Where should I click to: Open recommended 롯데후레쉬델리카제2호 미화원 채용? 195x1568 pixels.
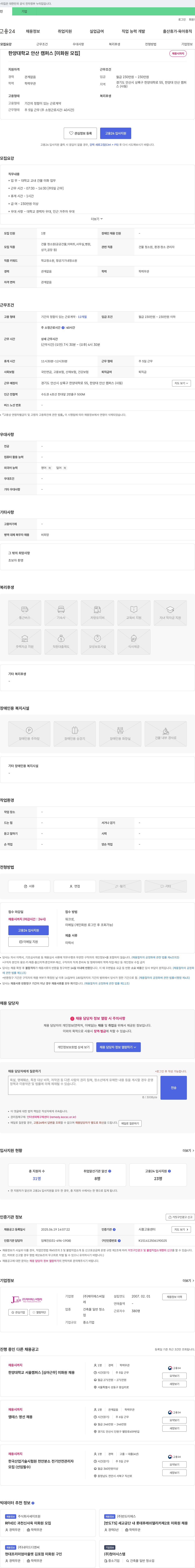pos(146,1523)
